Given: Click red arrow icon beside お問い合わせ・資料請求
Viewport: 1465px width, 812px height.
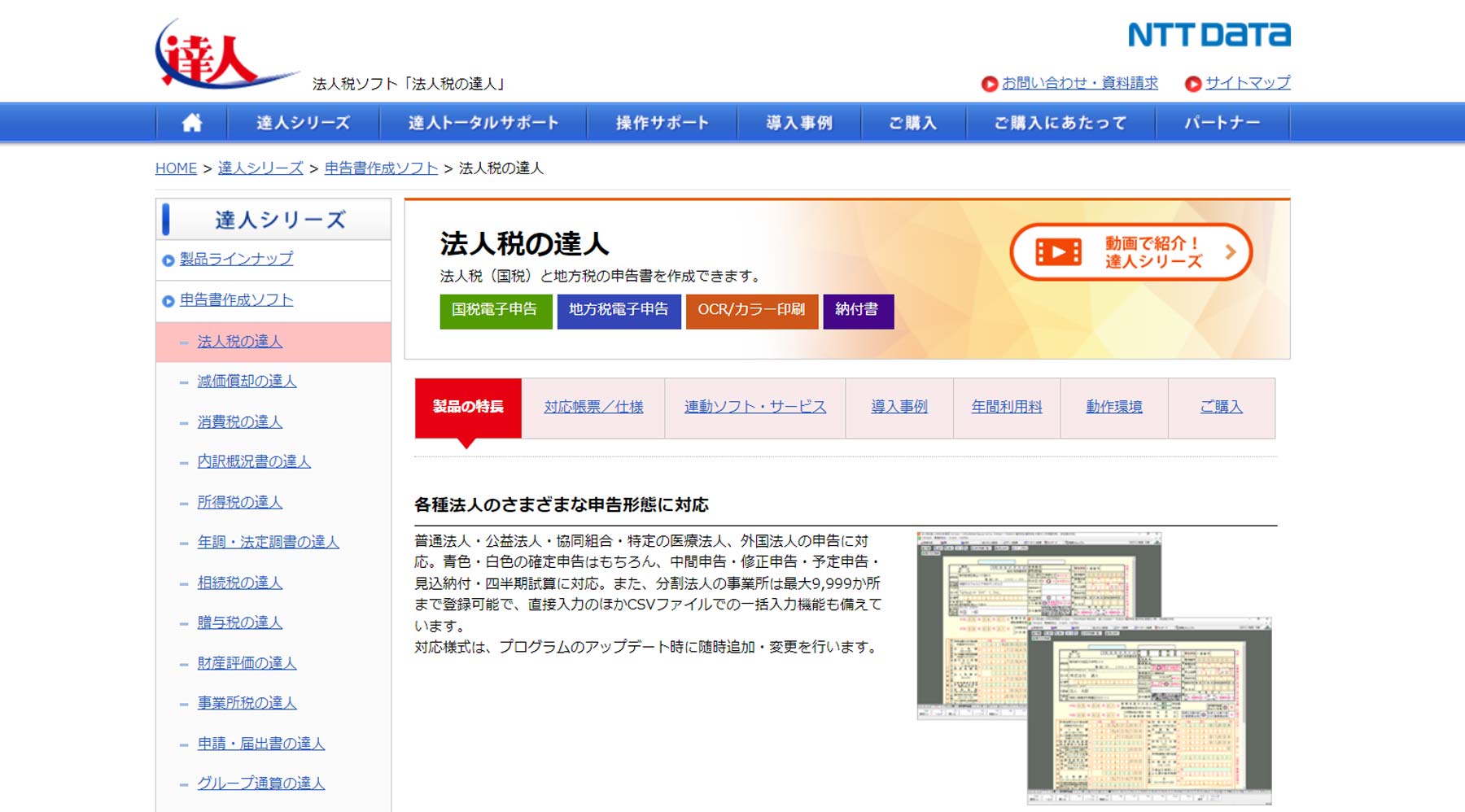Looking at the screenshot, I should tap(990, 84).
